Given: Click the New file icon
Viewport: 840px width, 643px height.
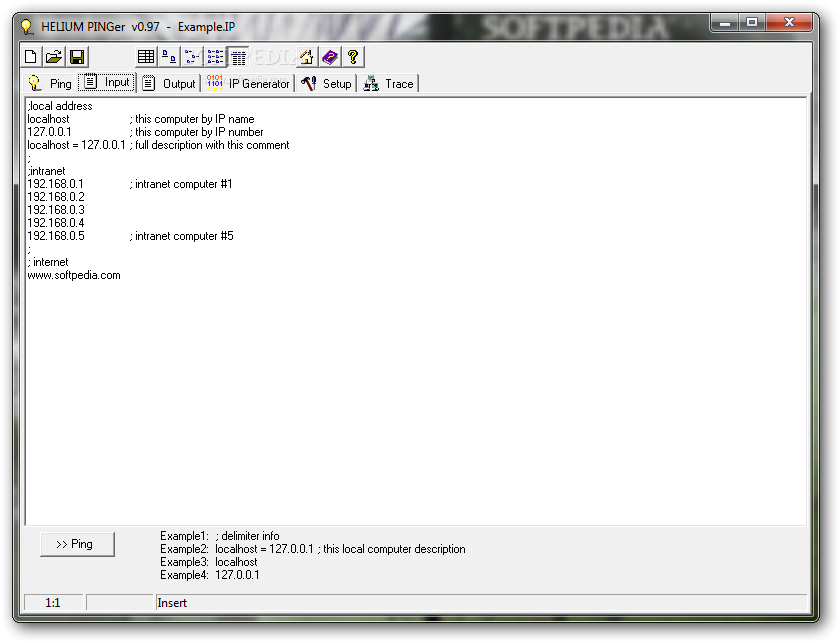Looking at the screenshot, I should tap(31, 57).
